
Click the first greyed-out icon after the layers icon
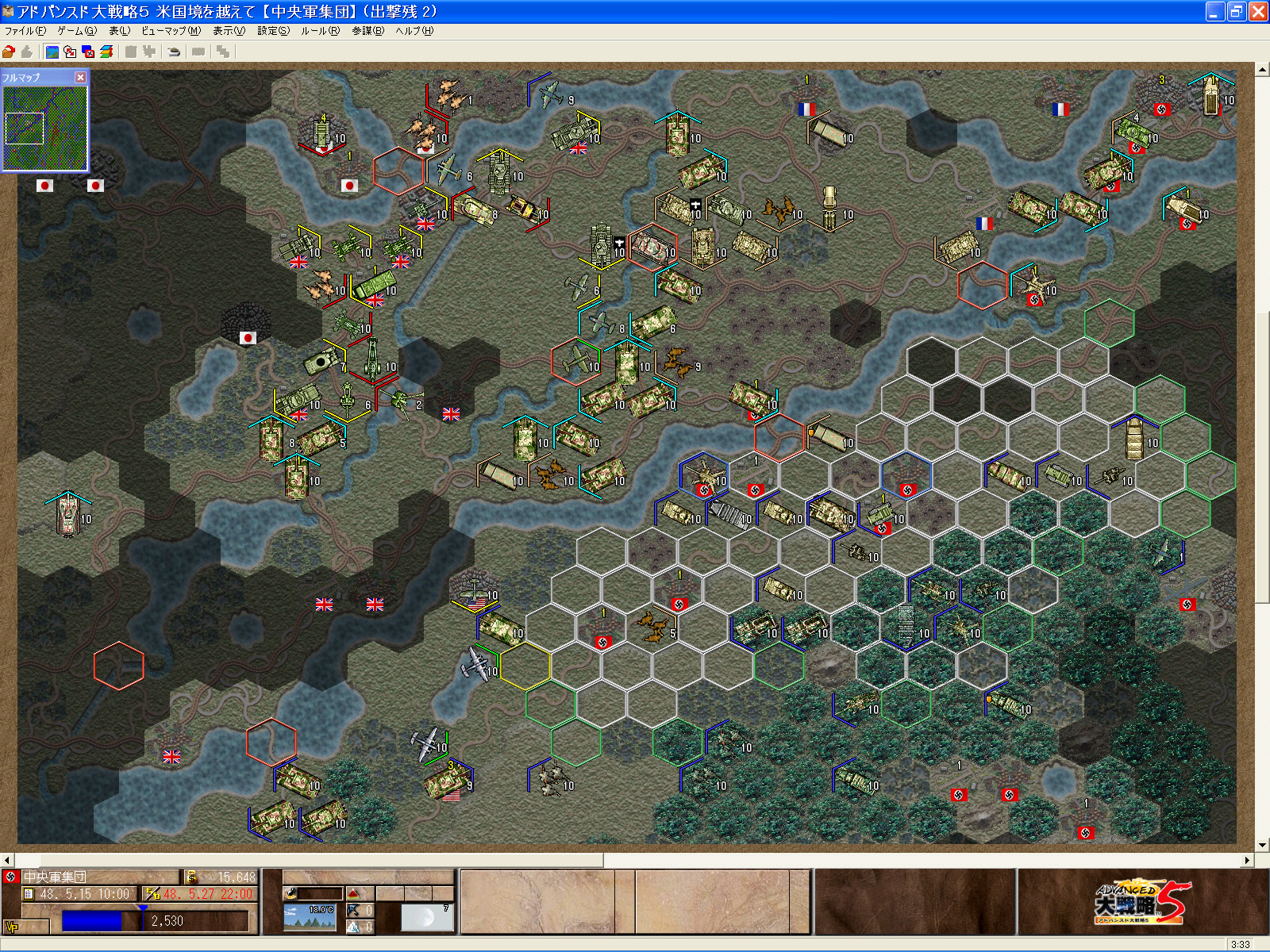131,52
